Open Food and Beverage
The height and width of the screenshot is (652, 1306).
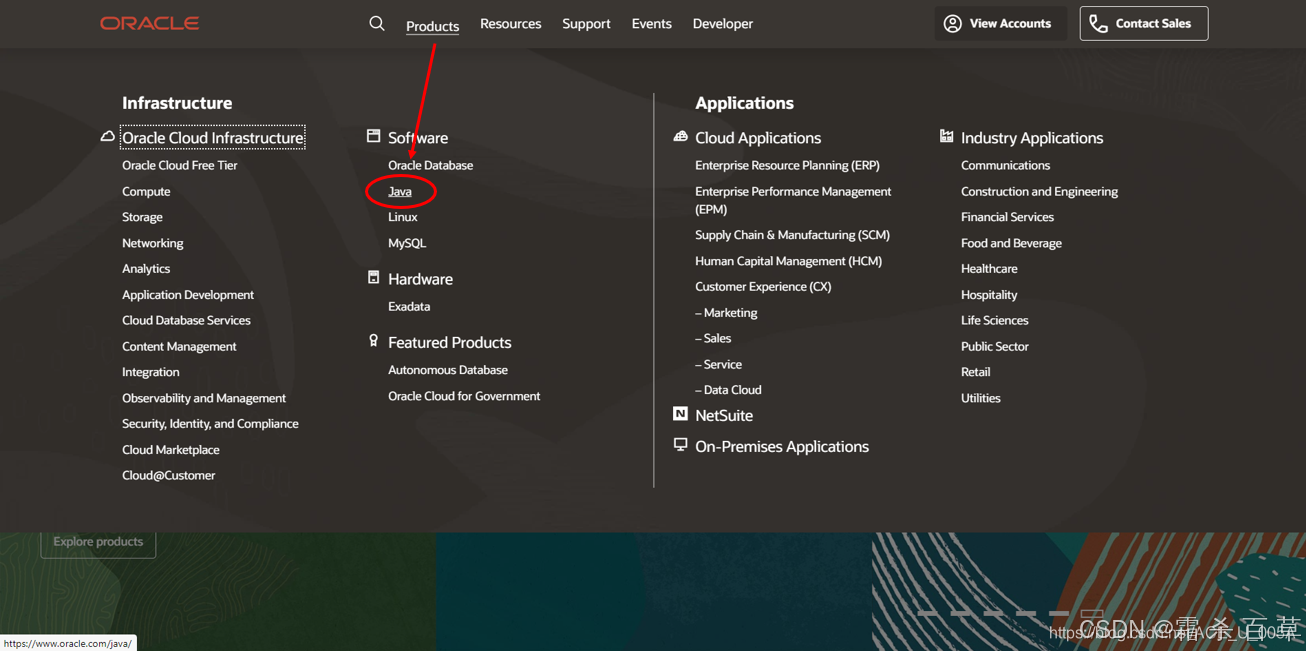[1011, 243]
